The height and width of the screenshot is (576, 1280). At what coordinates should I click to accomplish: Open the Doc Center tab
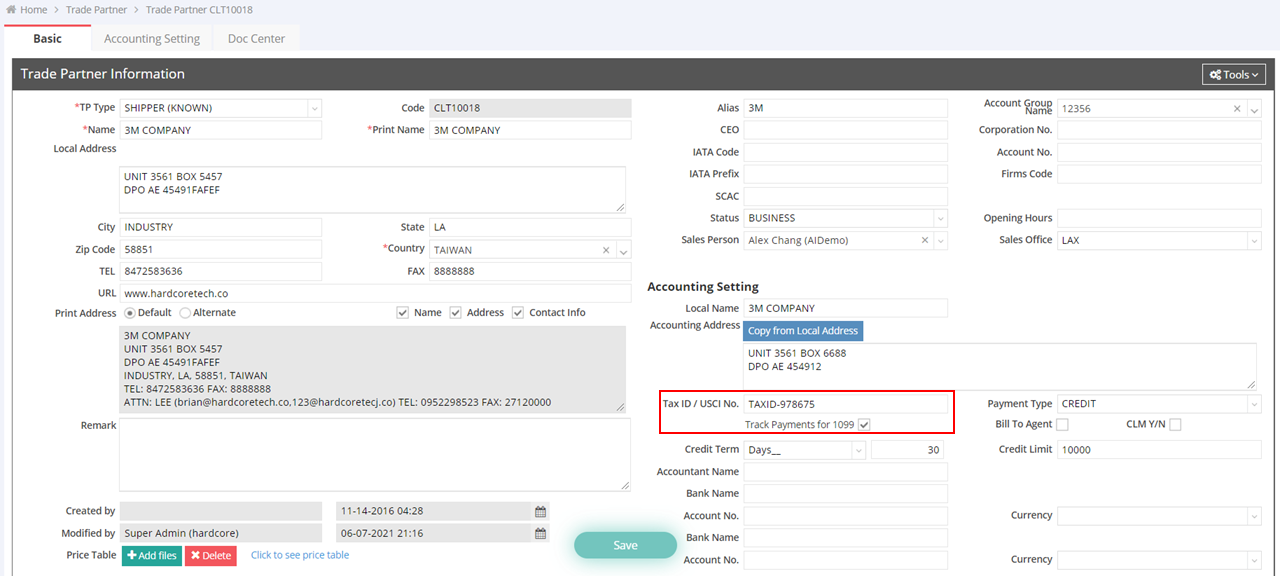coord(256,39)
